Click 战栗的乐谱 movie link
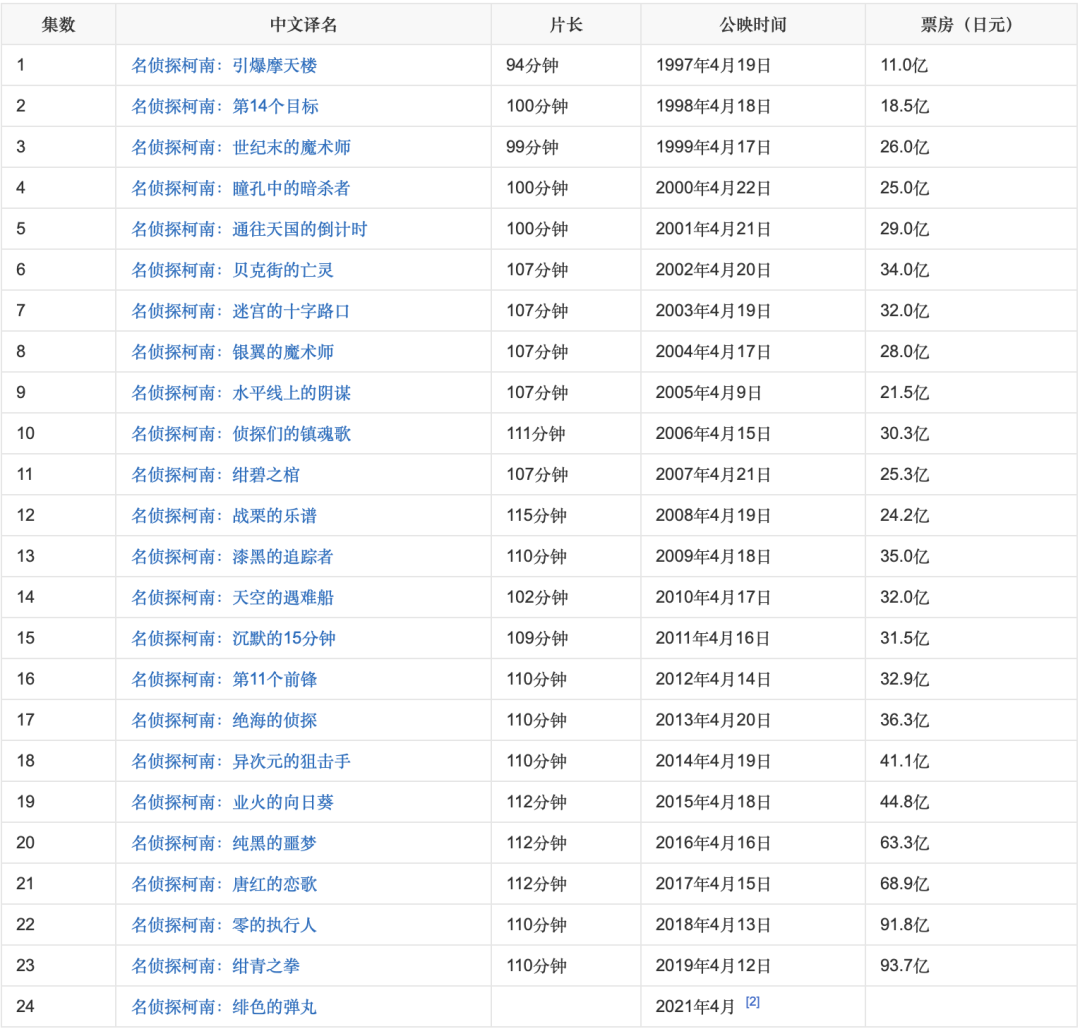This screenshot has height=1029, width=1080. click(224, 517)
